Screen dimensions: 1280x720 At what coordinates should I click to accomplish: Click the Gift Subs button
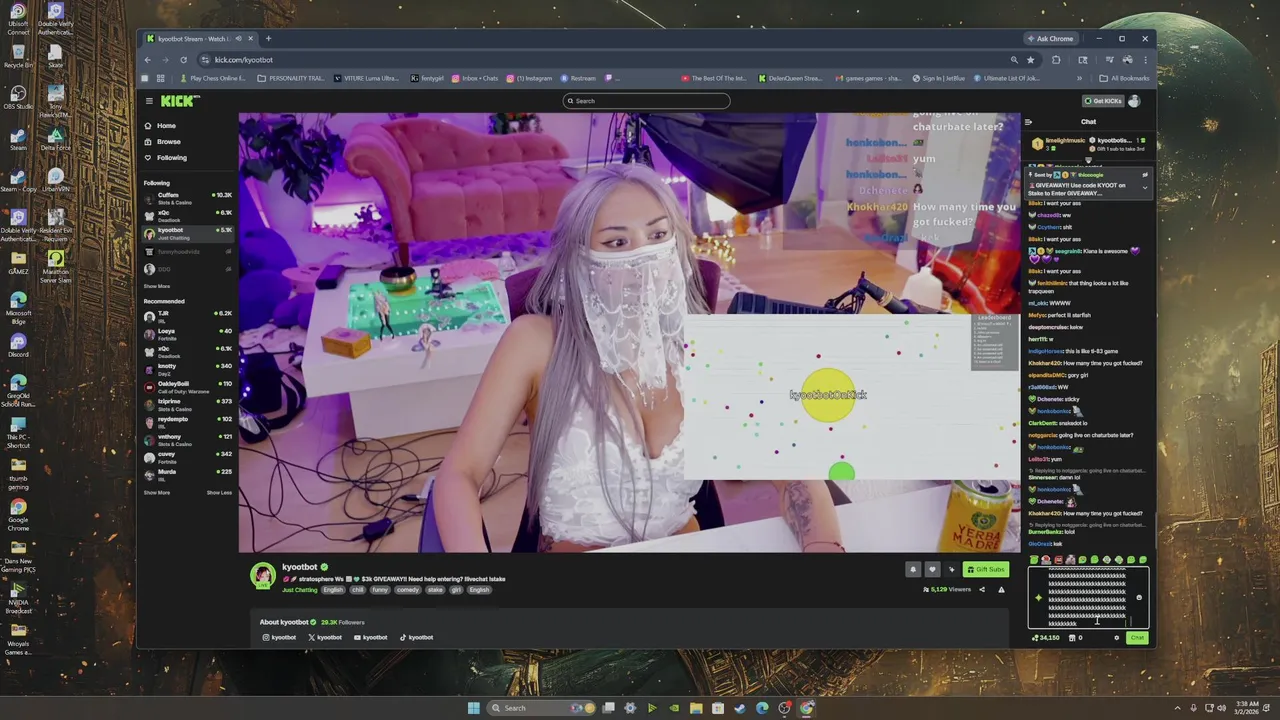pyautogui.click(x=986, y=569)
